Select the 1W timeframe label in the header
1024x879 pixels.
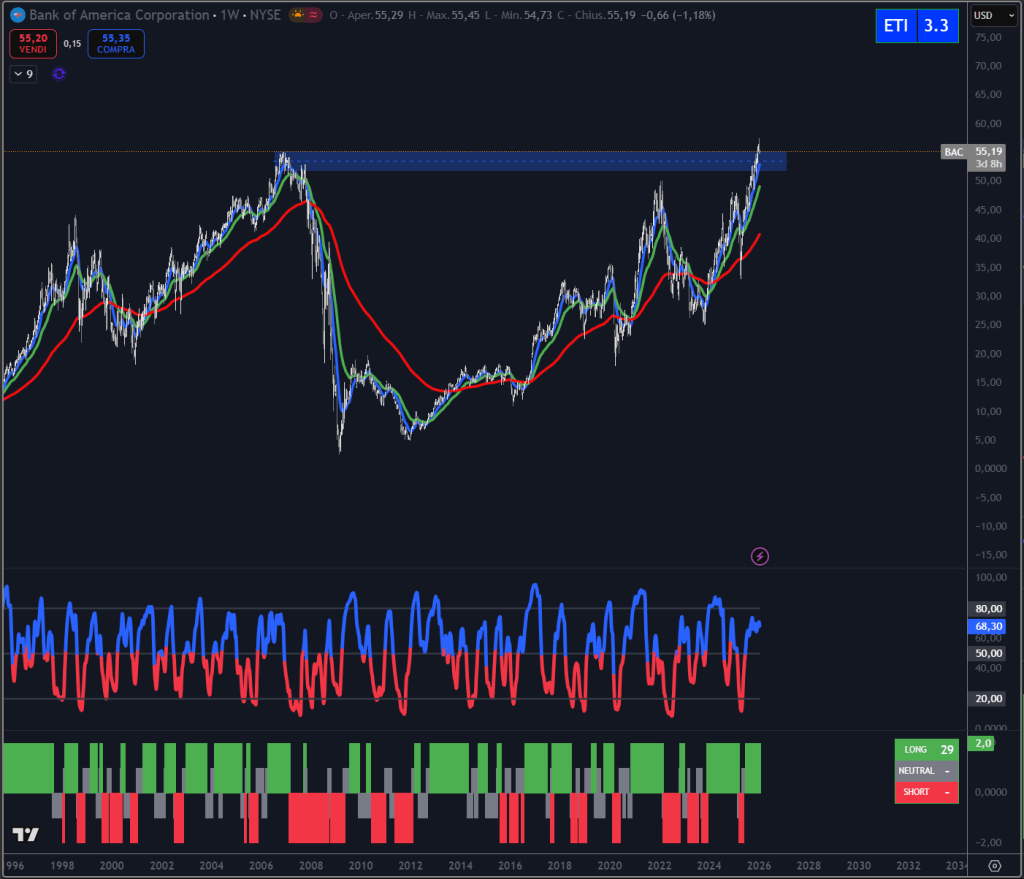coord(231,15)
